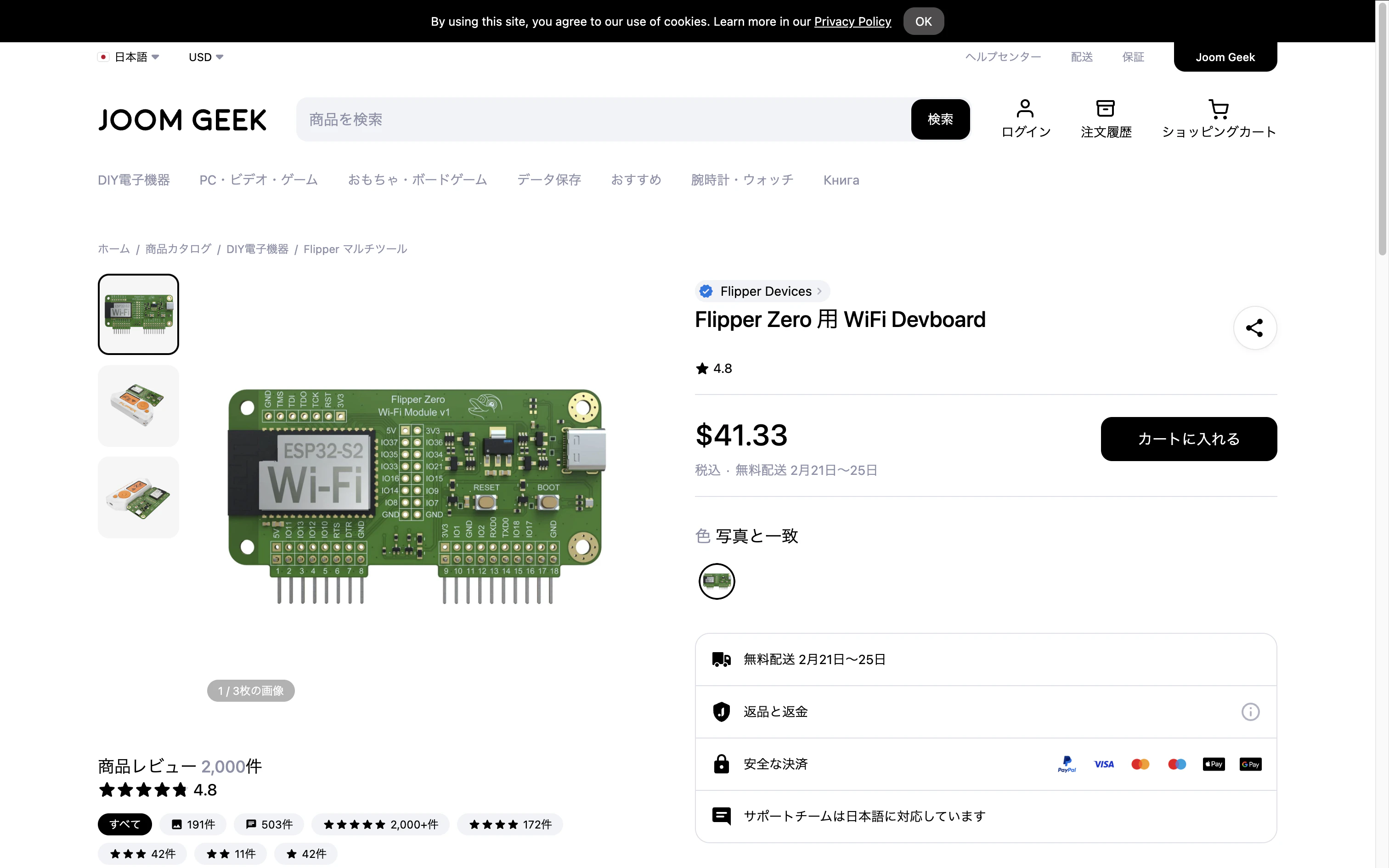Expand the Flipper Devices store link
Screen dimensions: 1389x868
[x=763, y=291]
